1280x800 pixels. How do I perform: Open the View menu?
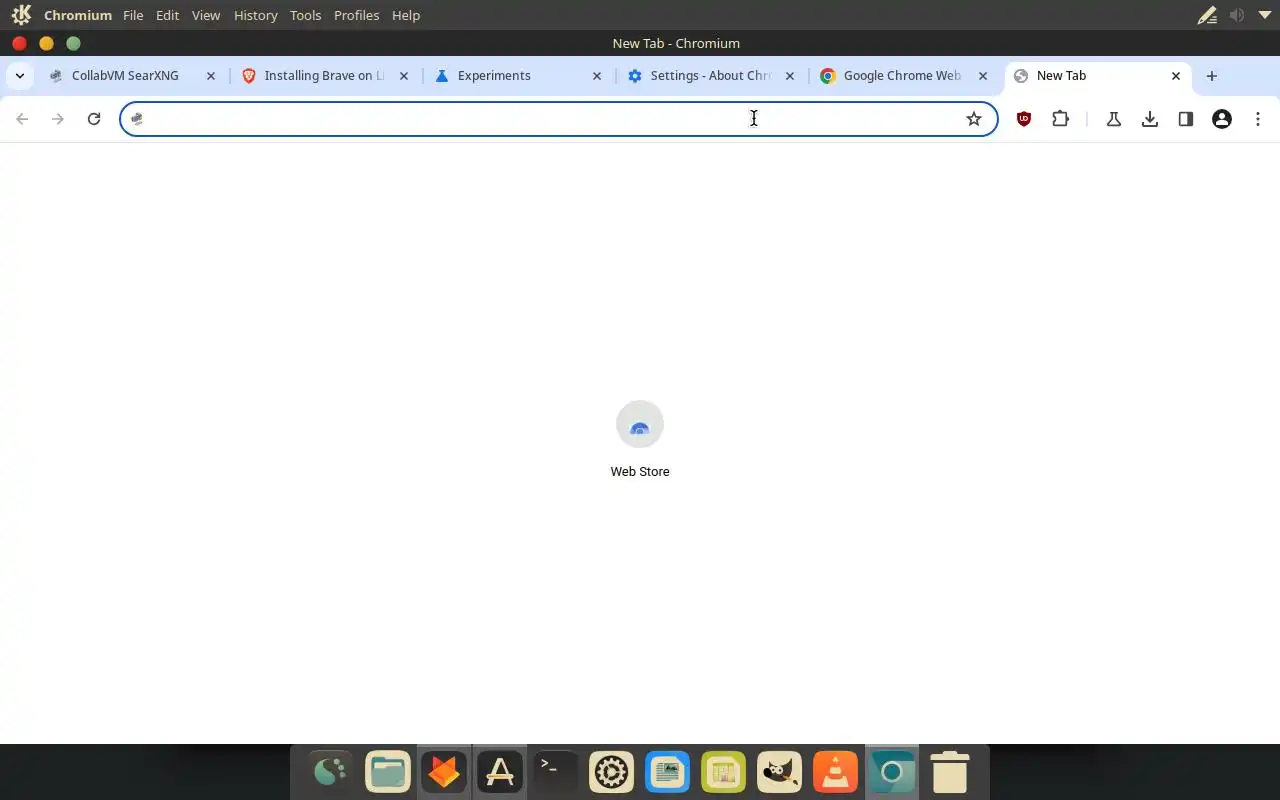(x=206, y=15)
